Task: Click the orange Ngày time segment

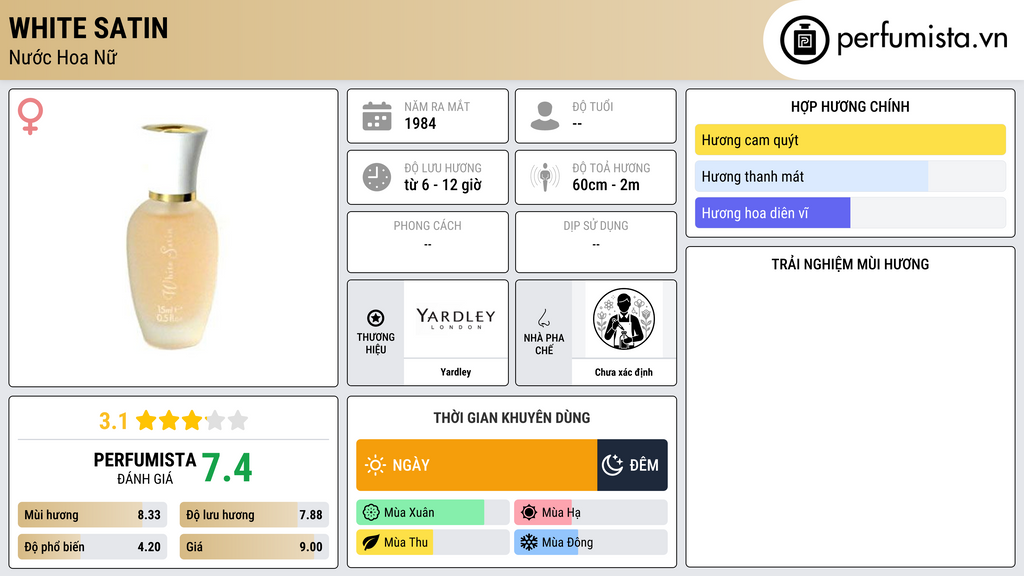Action: pos(477,465)
